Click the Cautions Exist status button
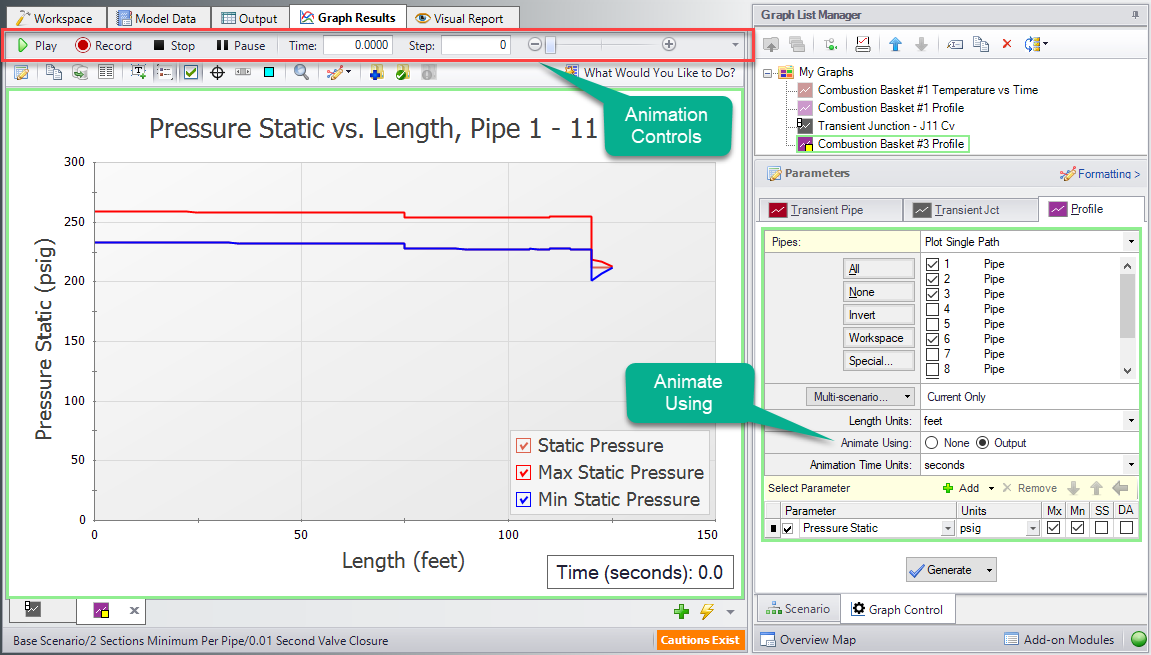 coord(700,640)
